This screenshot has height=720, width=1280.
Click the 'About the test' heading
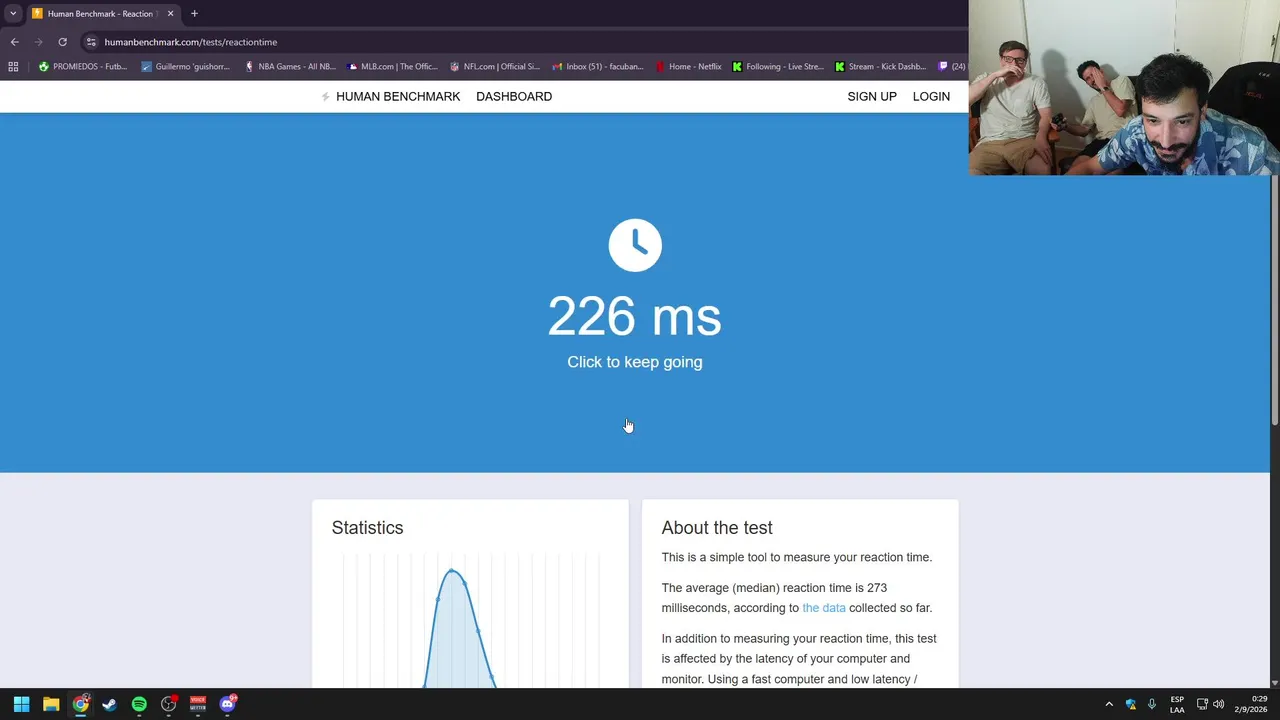pyautogui.click(x=717, y=528)
